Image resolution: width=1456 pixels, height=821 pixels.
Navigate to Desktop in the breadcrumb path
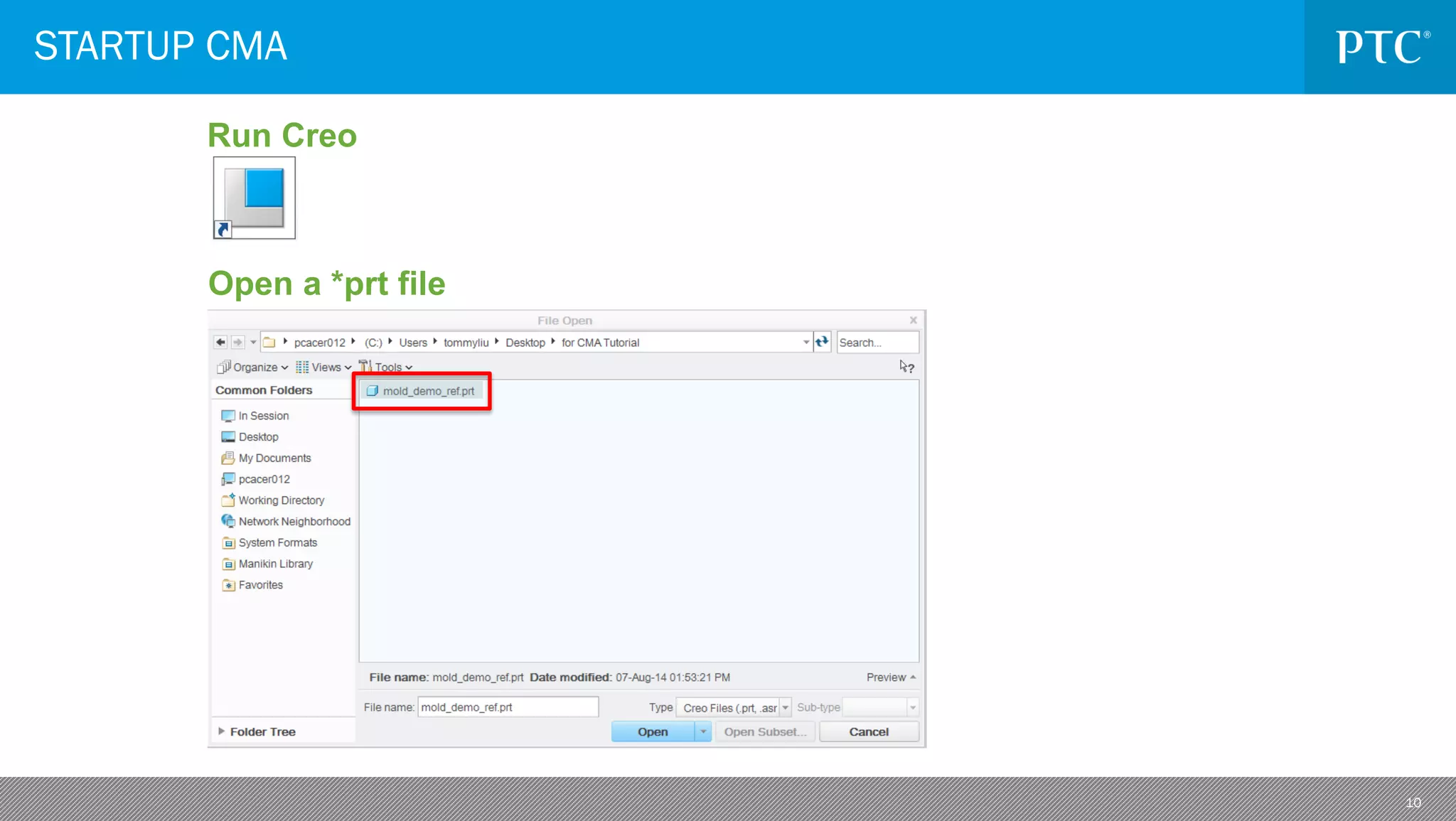pyautogui.click(x=525, y=343)
